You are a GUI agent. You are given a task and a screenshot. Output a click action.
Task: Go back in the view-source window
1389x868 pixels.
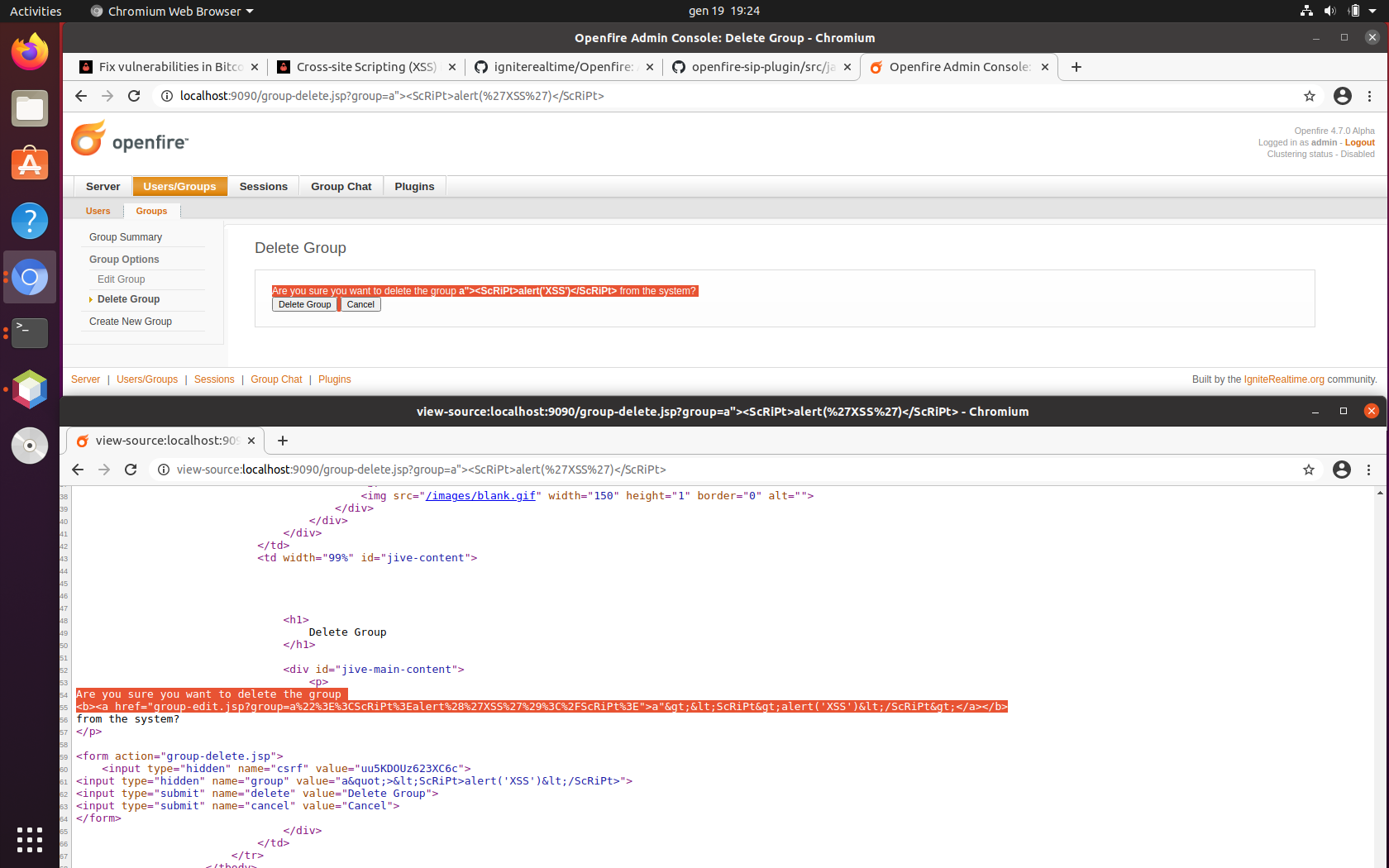tap(78, 470)
